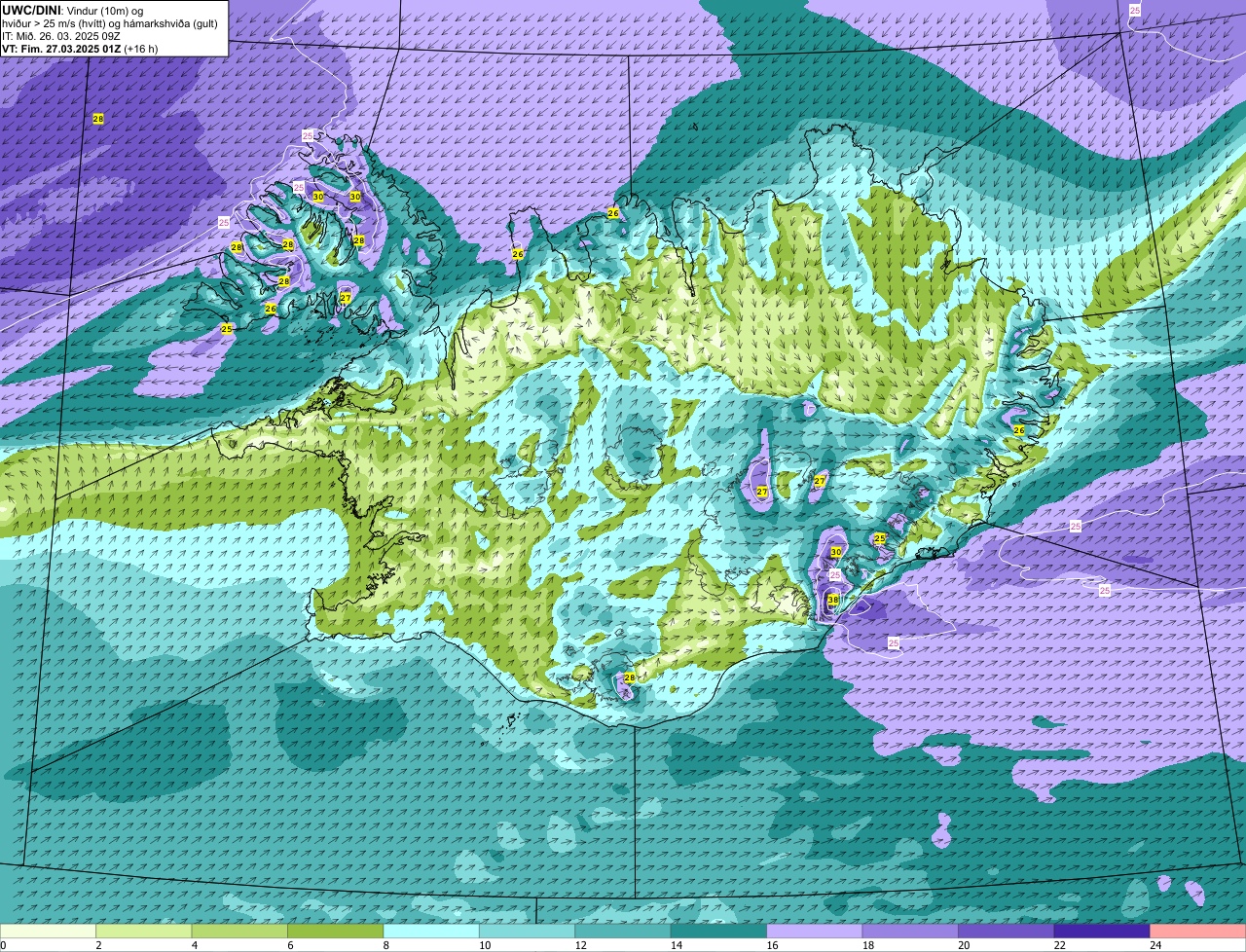Select the yellow '28' gust marker in open sea northwest
The height and width of the screenshot is (952, 1246).
(x=98, y=119)
